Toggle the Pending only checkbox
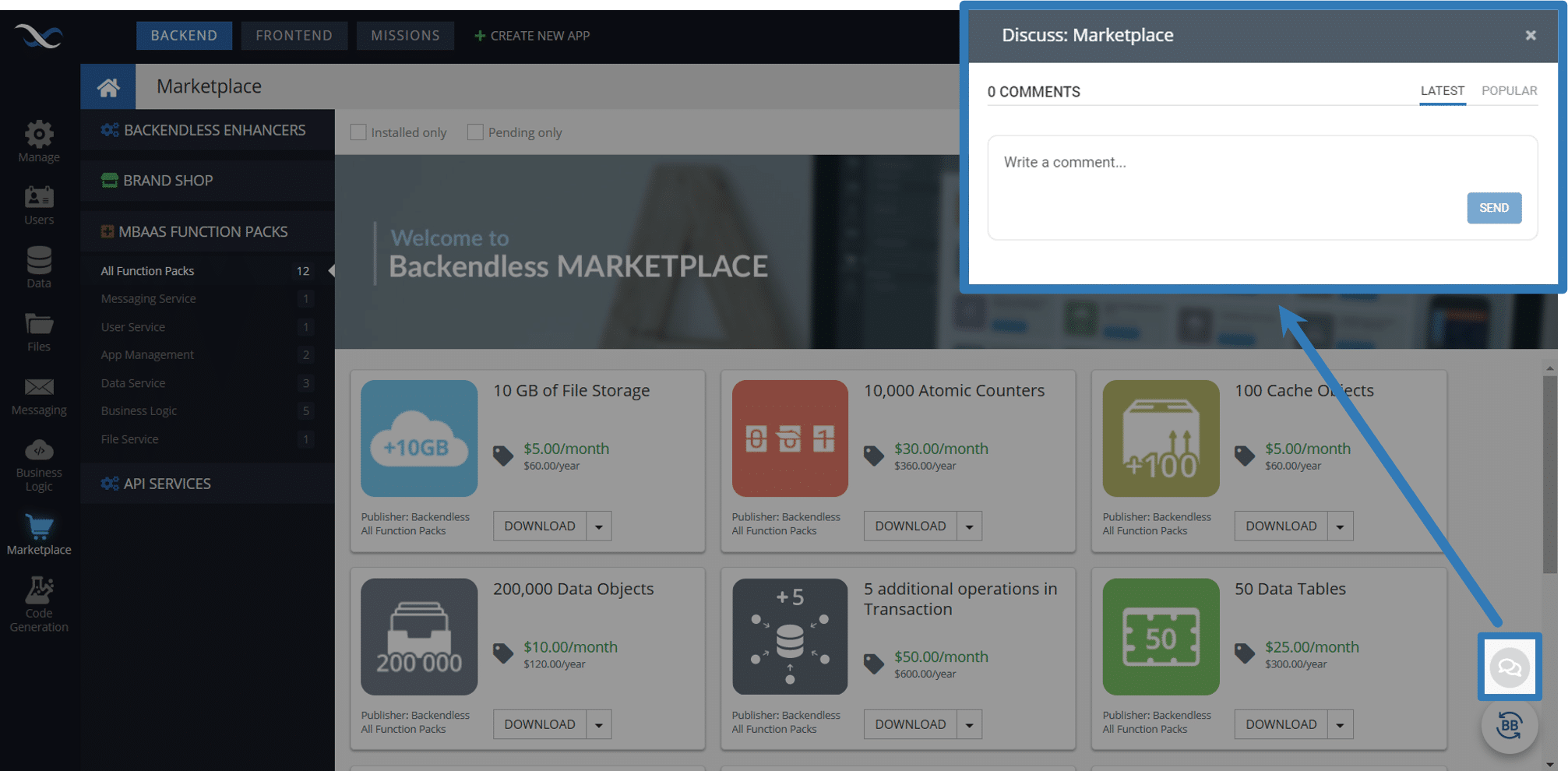 click(x=475, y=132)
